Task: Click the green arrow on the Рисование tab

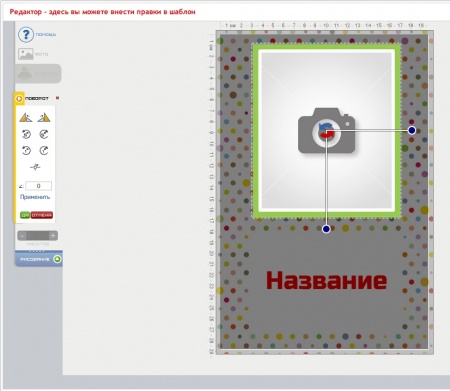Action: pyautogui.click(x=57, y=259)
